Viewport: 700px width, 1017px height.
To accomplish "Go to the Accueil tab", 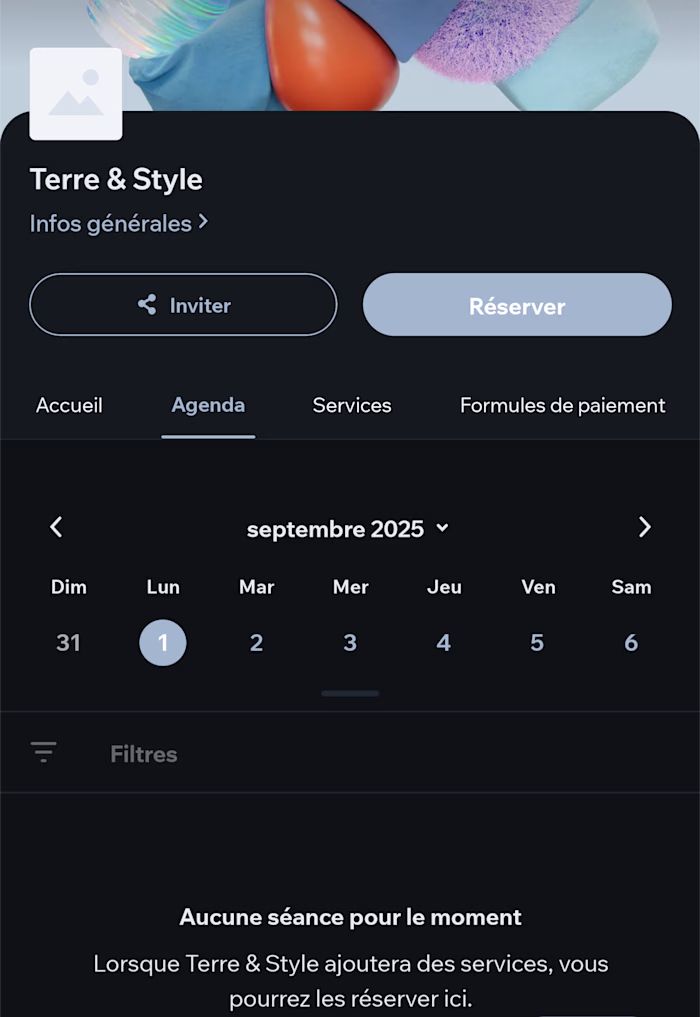I will [x=69, y=405].
